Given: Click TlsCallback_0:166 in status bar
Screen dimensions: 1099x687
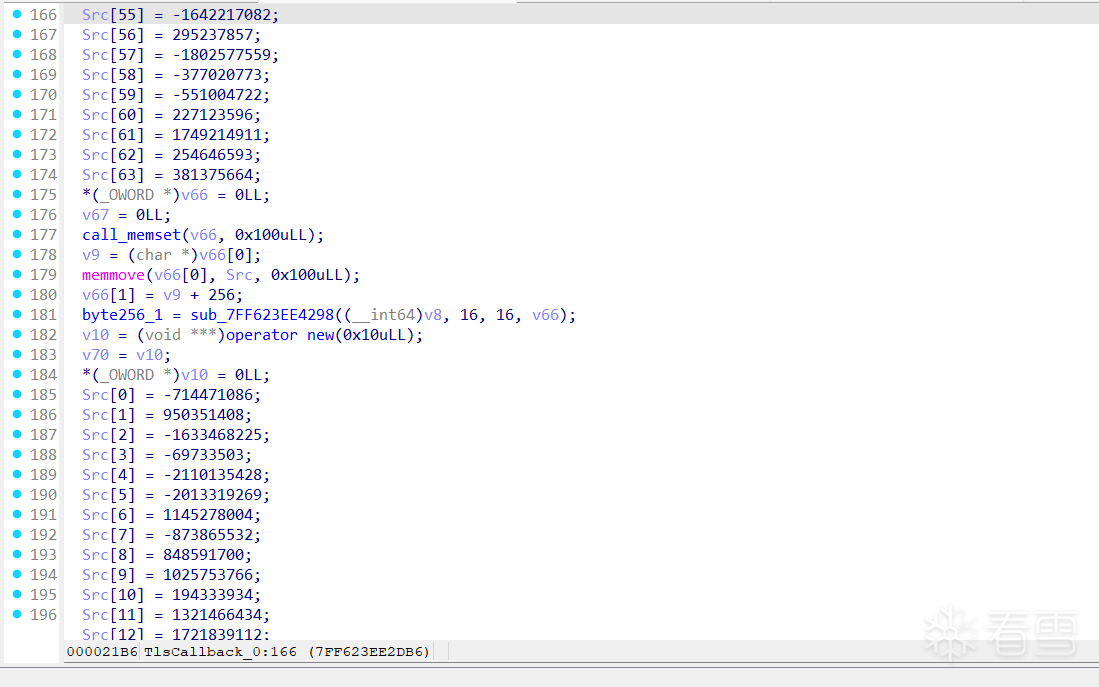Looking at the screenshot, I should 220,652.
